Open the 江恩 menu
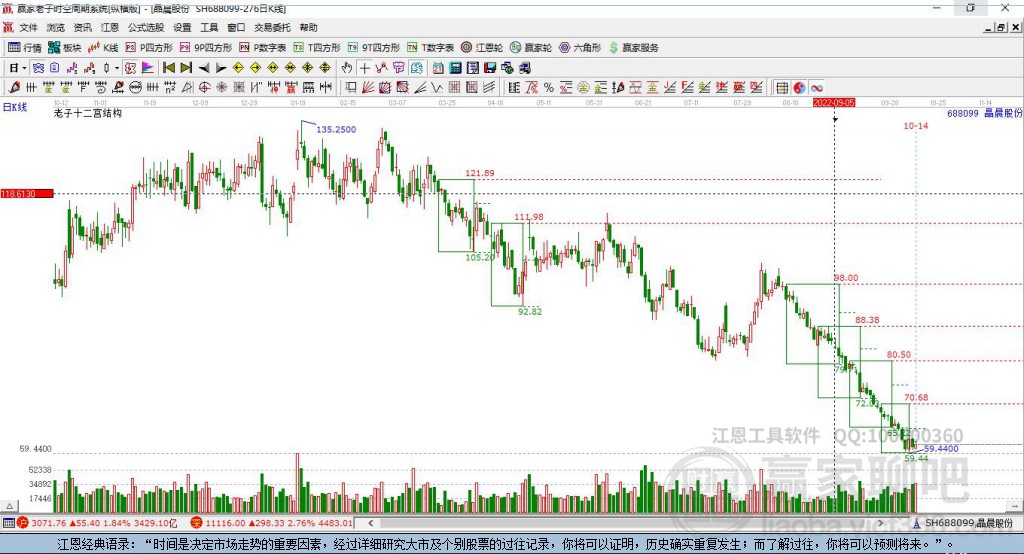The height and width of the screenshot is (554, 1024). tap(110, 27)
